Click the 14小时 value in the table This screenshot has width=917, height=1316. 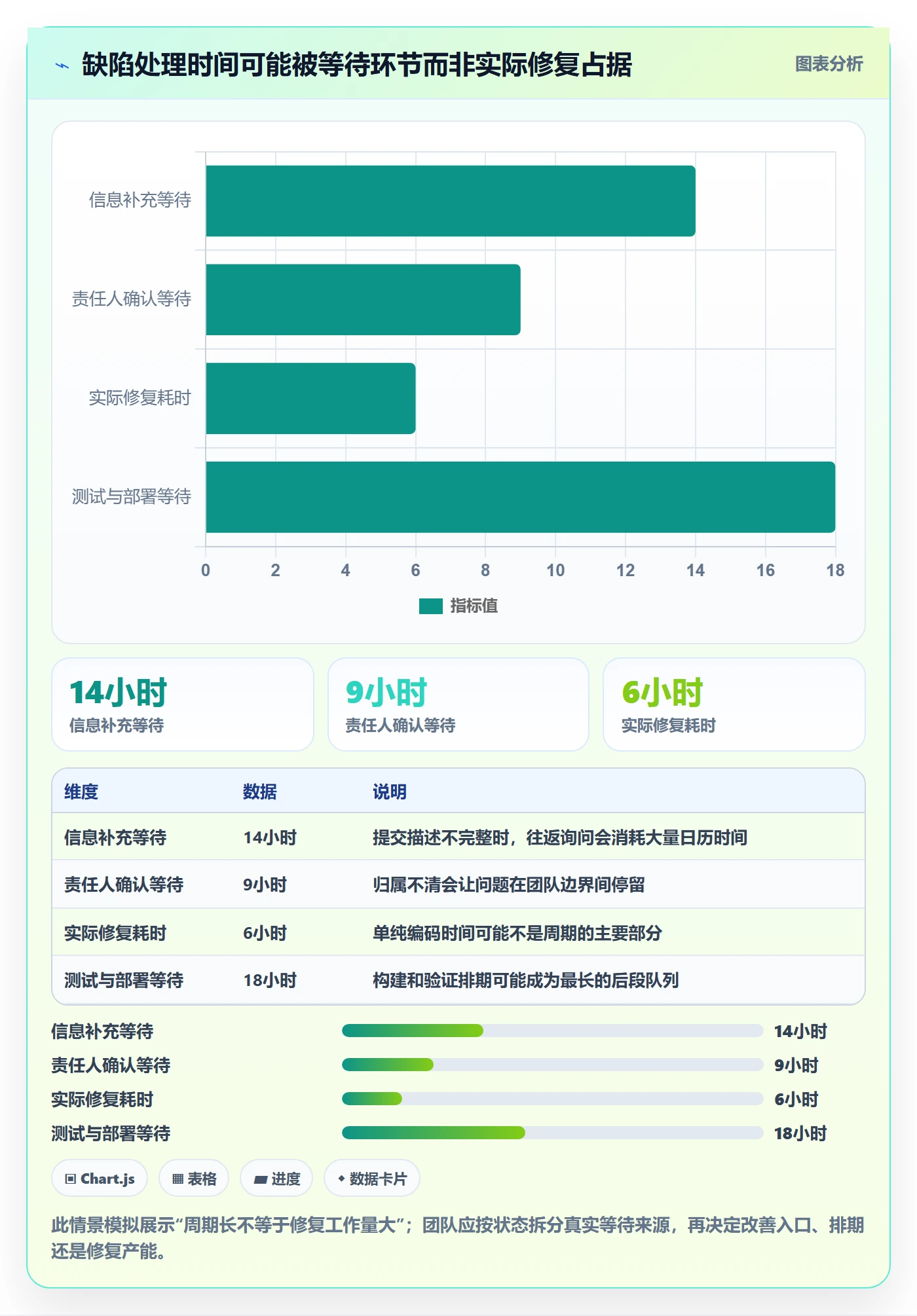pyautogui.click(x=270, y=837)
